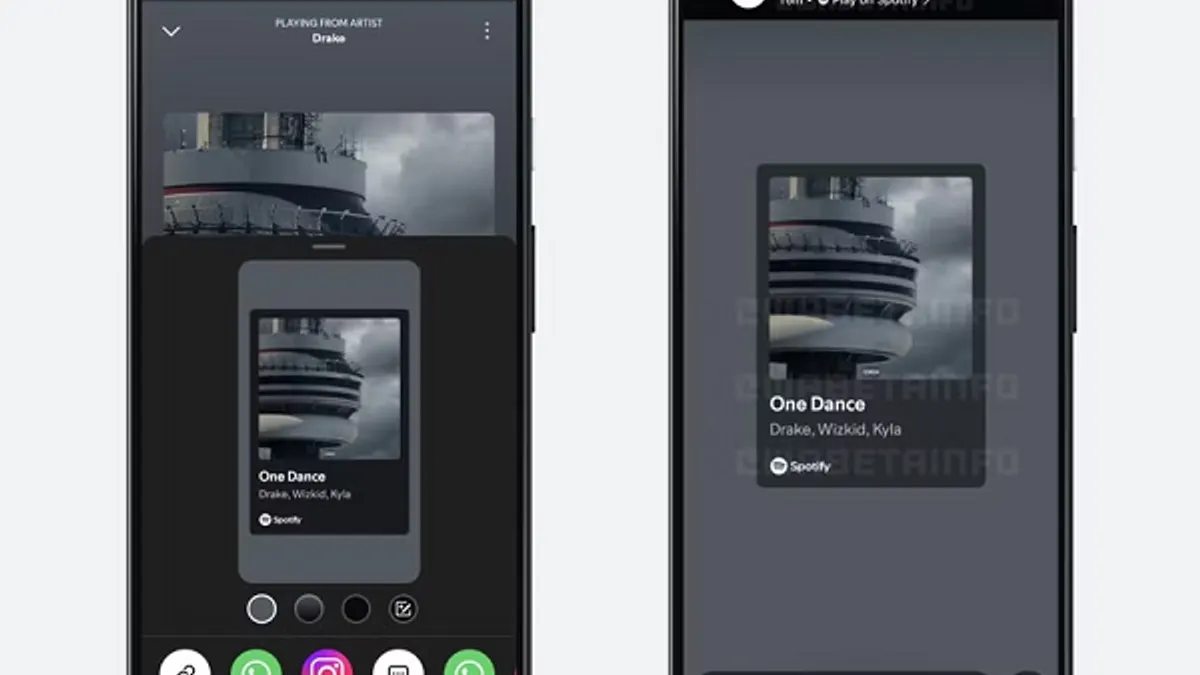Tap the album art on the right phone's status card
Viewport: 1200px width, 675px height.
pos(870,278)
